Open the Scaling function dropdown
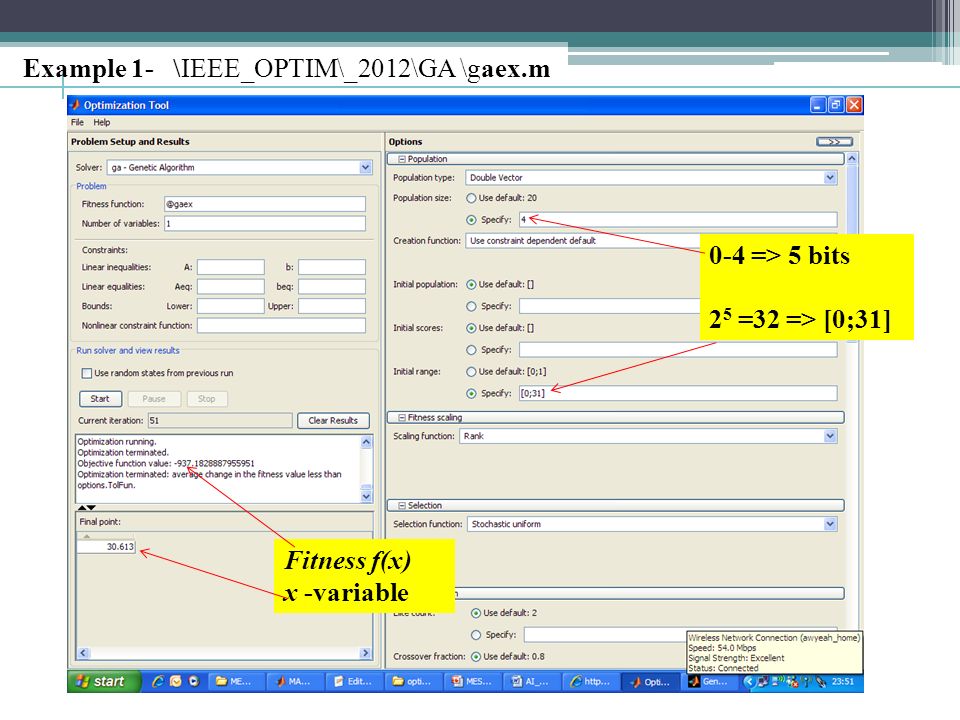Image resolution: width=960 pixels, height=720 pixels. click(830, 436)
